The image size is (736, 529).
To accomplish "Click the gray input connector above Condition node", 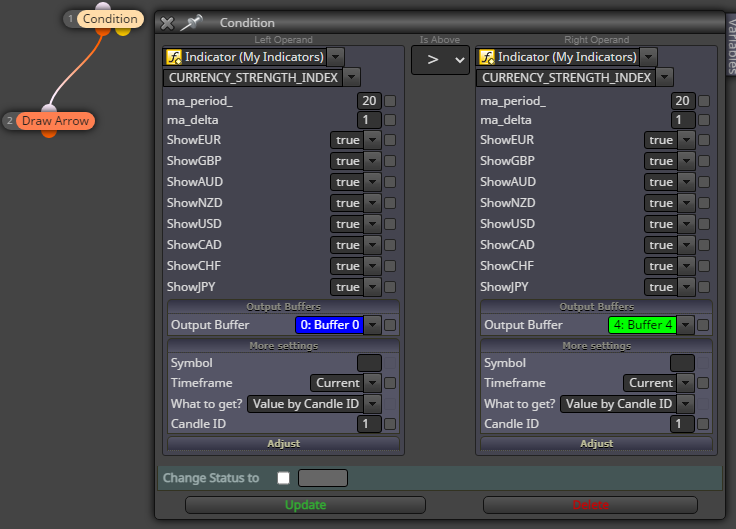I will tap(103, 7).
